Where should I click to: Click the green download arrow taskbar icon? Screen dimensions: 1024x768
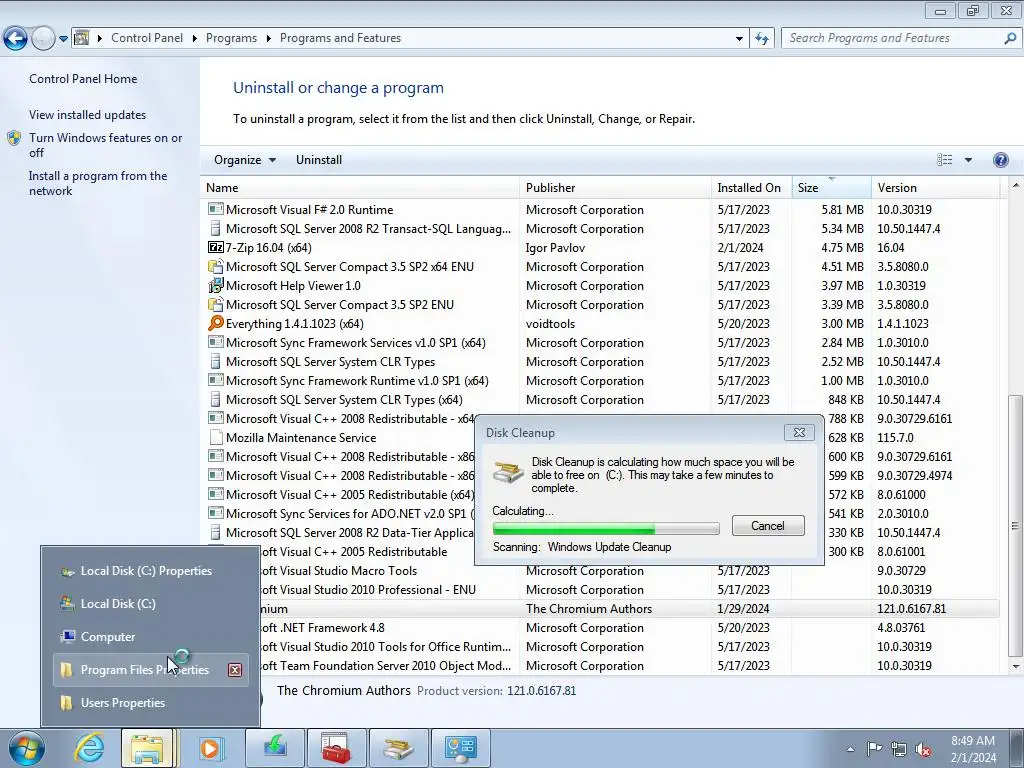pyautogui.click(x=274, y=748)
